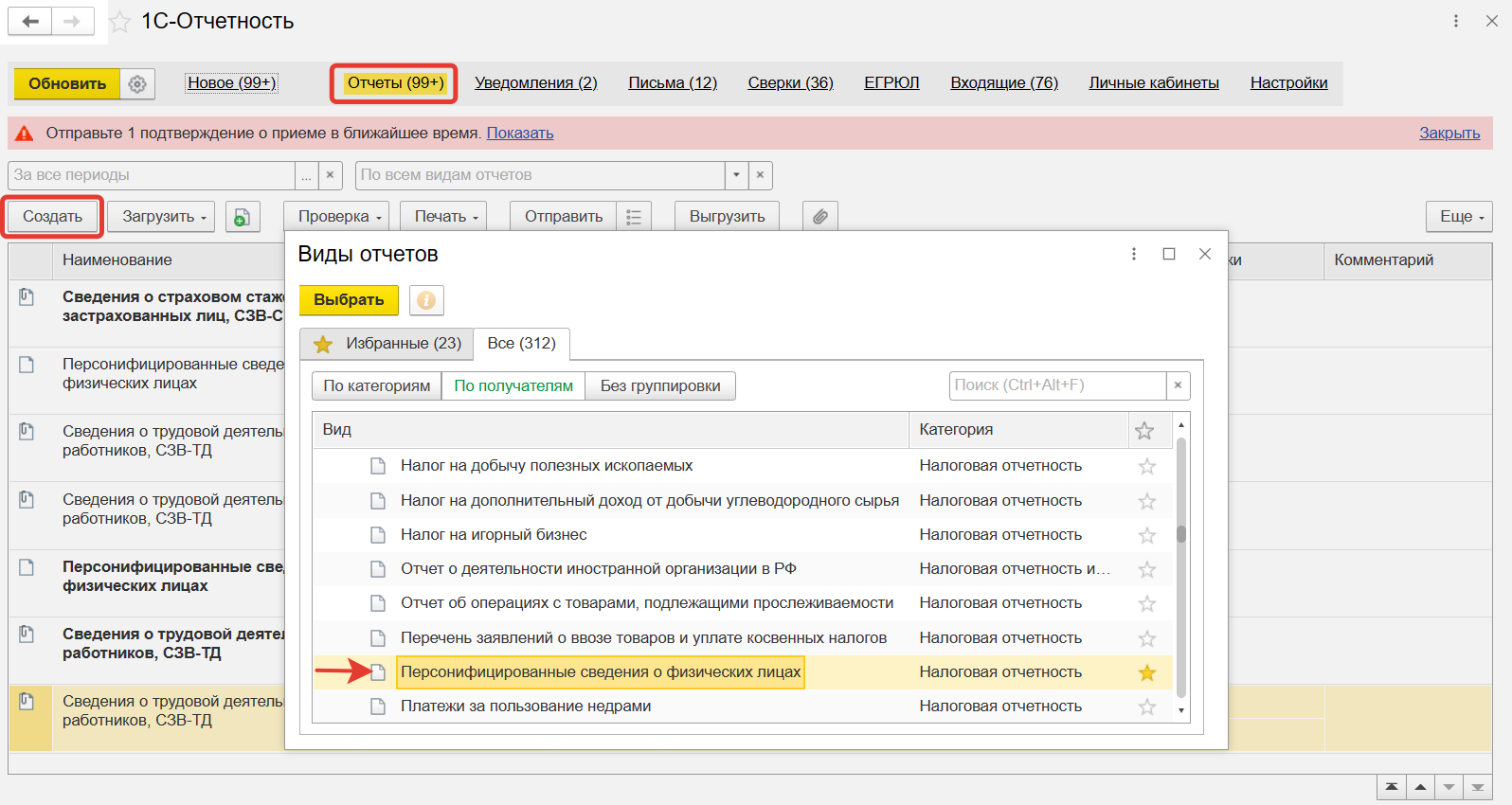Viewport: 1512px width, 805px height.
Task: Click the Создать button
Action: [x=52, y=217]
